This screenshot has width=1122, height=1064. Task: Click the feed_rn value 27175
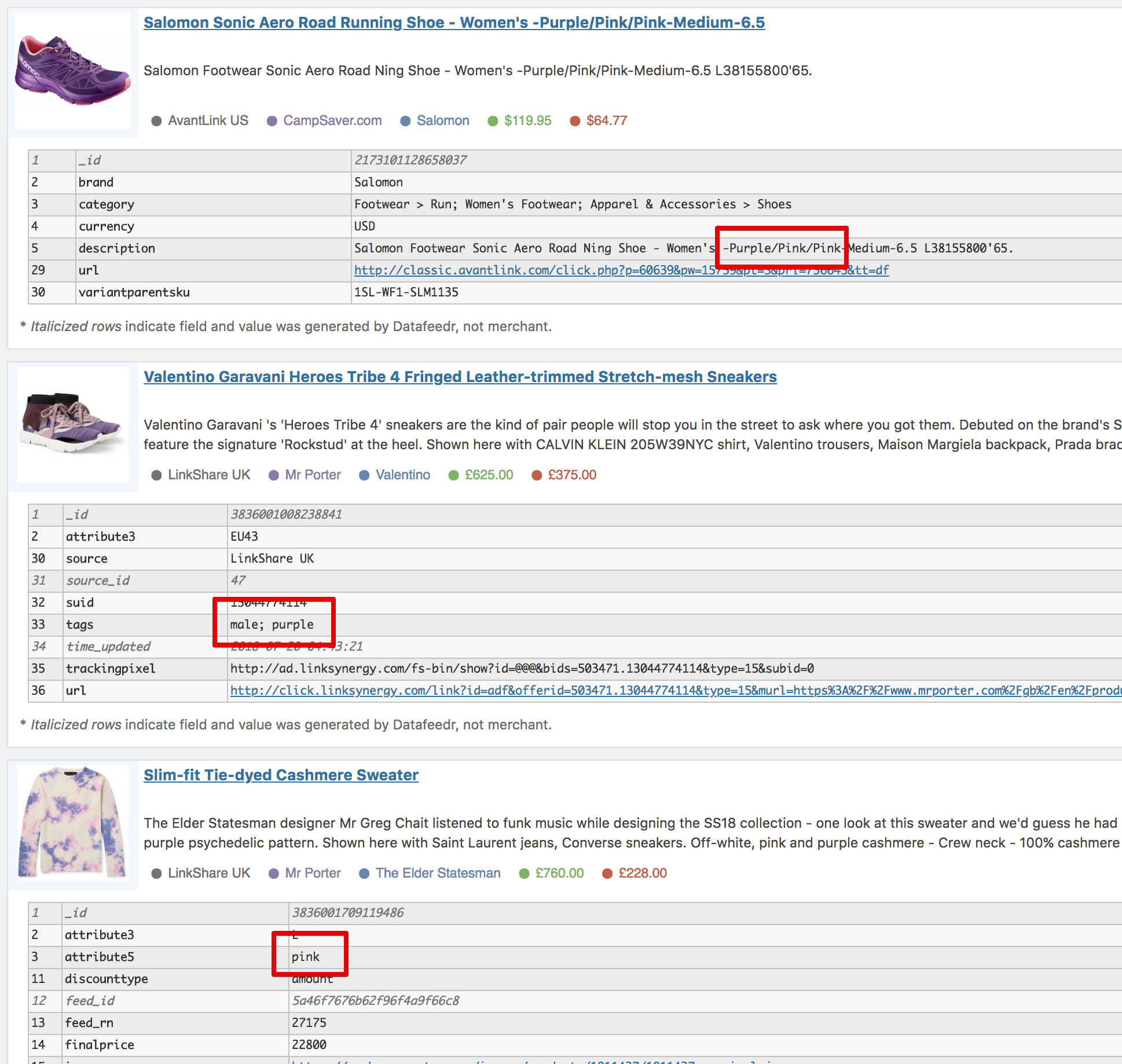309,1023
